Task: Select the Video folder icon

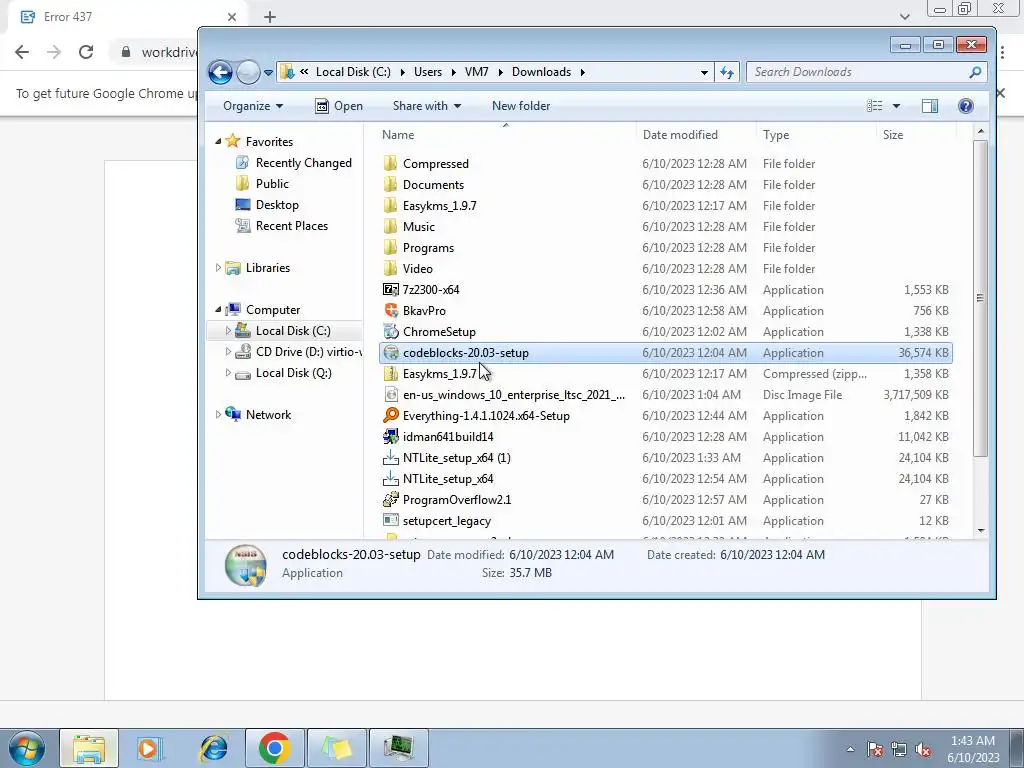Action: pyautogui.click(x=391, y=268)
